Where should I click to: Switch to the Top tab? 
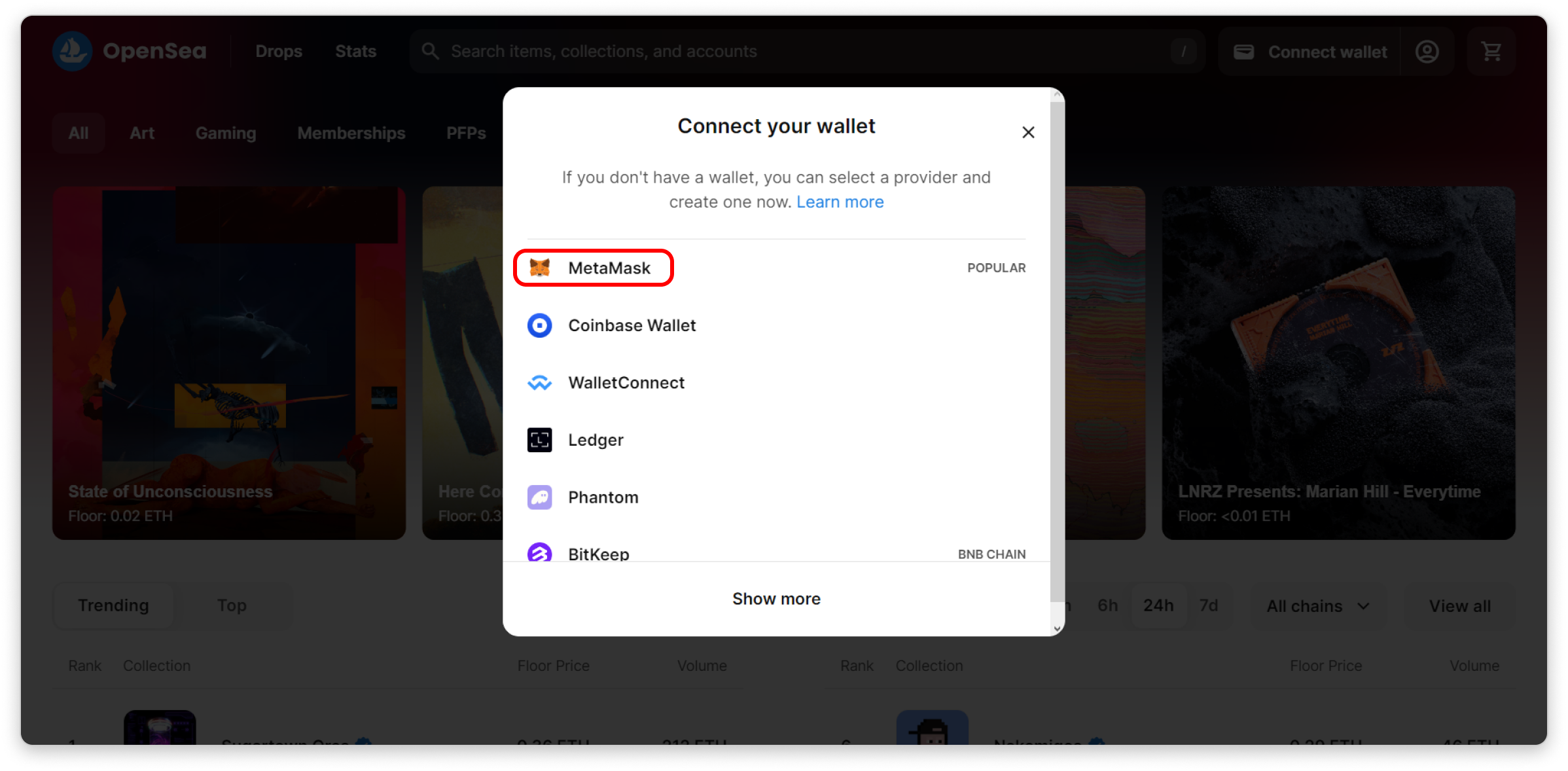click(232, 605)
